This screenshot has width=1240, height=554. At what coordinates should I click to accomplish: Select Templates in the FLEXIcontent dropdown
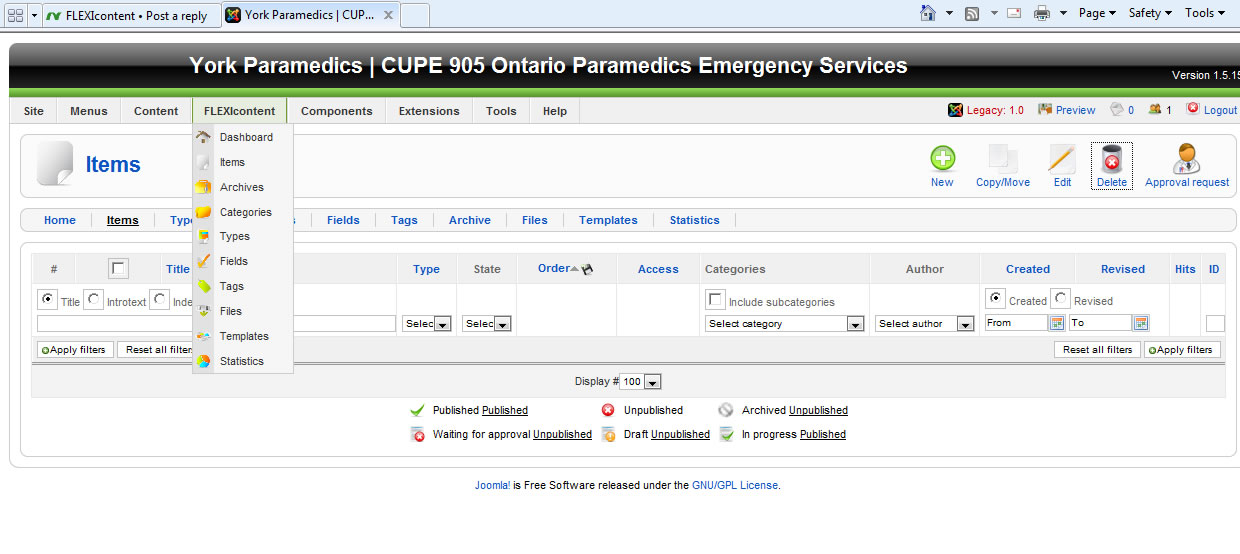click(x=243, y=336)
